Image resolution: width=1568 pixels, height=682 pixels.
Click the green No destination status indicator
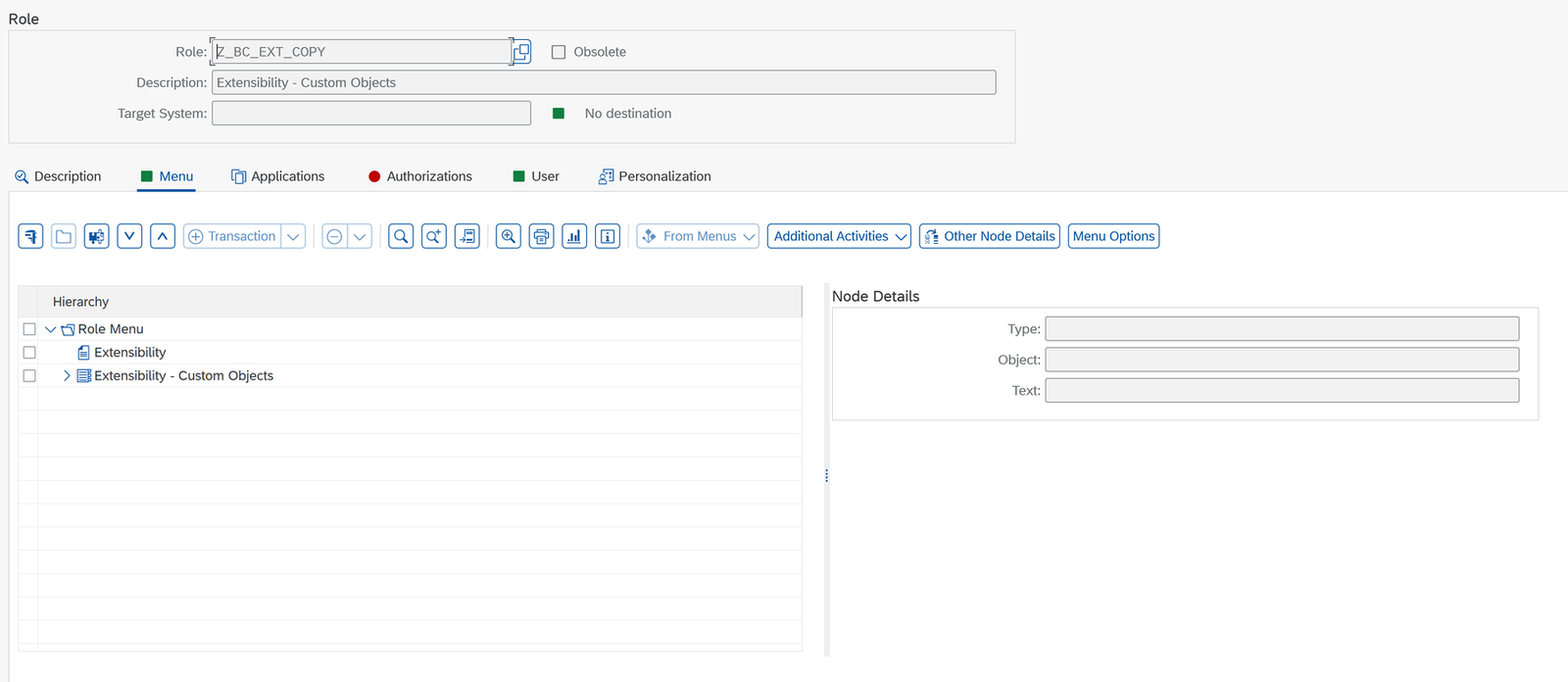[559, 114]
